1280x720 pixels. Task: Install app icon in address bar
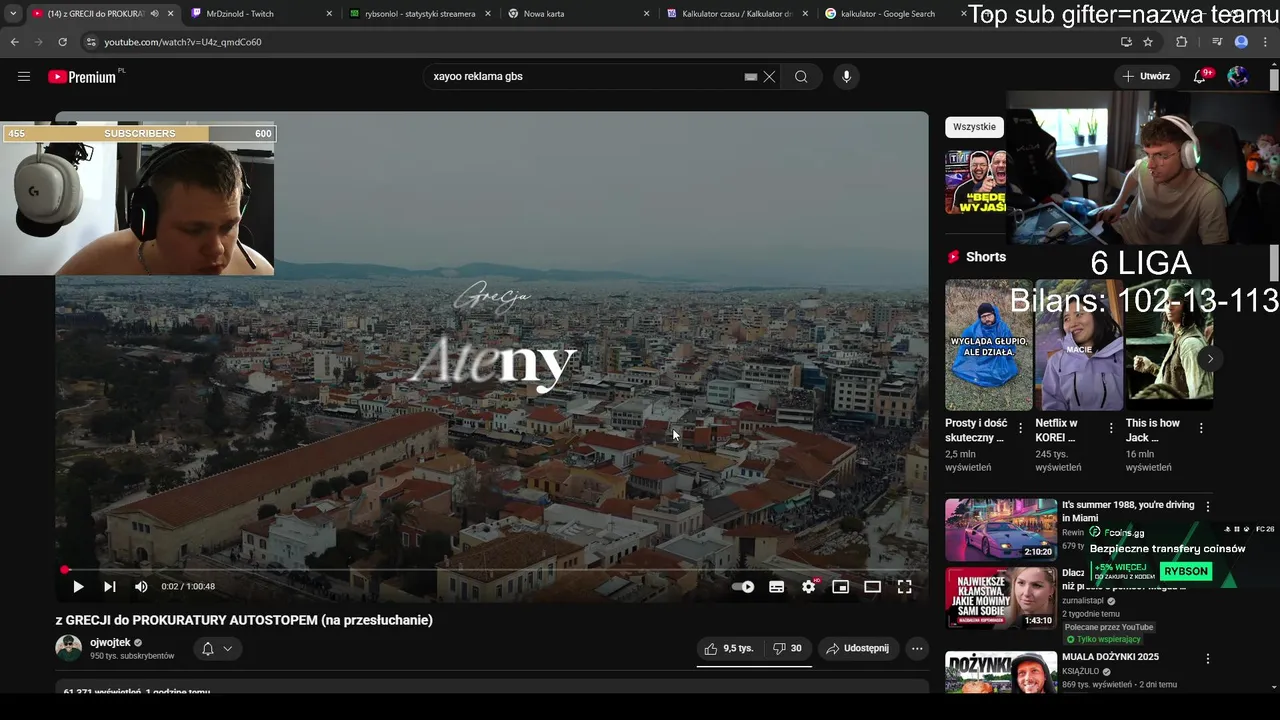1126,42
